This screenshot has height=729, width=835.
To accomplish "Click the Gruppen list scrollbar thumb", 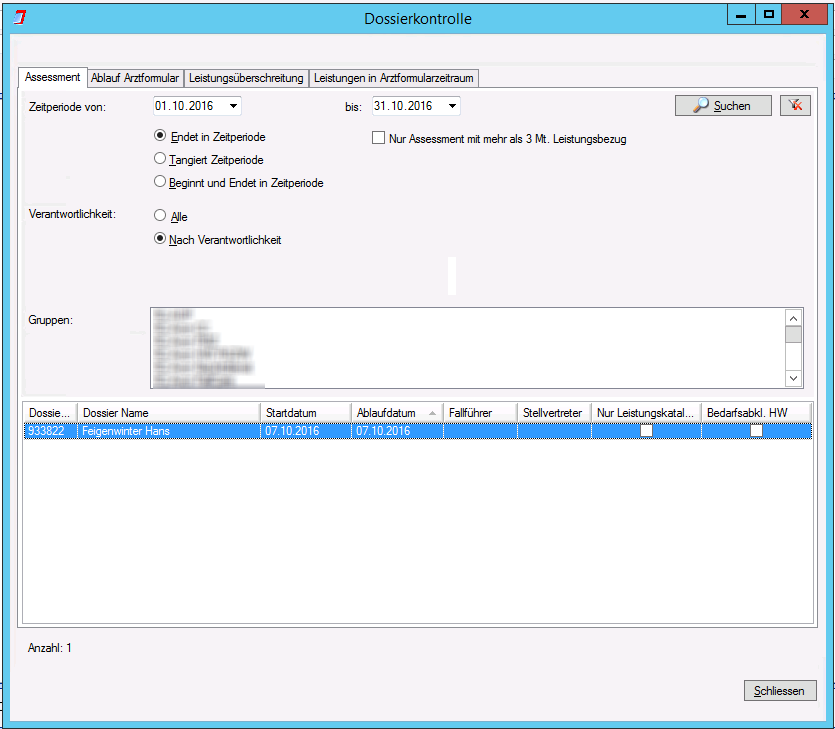I will coord(793,334).
